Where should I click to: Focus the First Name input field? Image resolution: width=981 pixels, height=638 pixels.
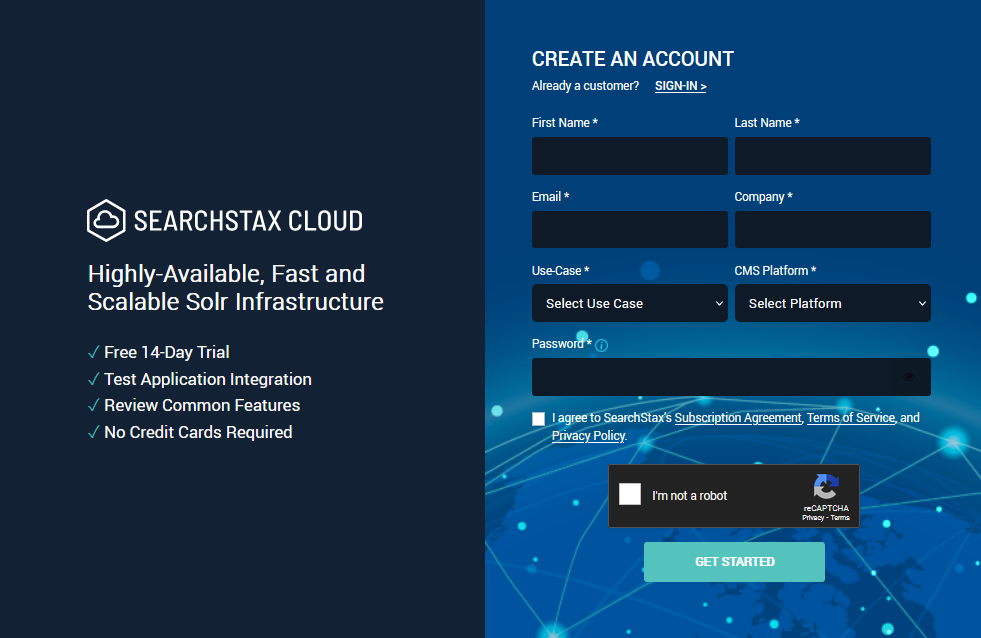(x=629, y=156)
